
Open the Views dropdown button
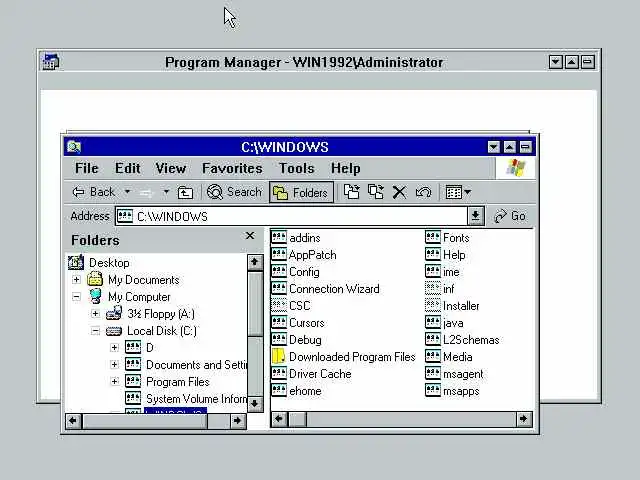pyautogui.click(x=458, y=192)
